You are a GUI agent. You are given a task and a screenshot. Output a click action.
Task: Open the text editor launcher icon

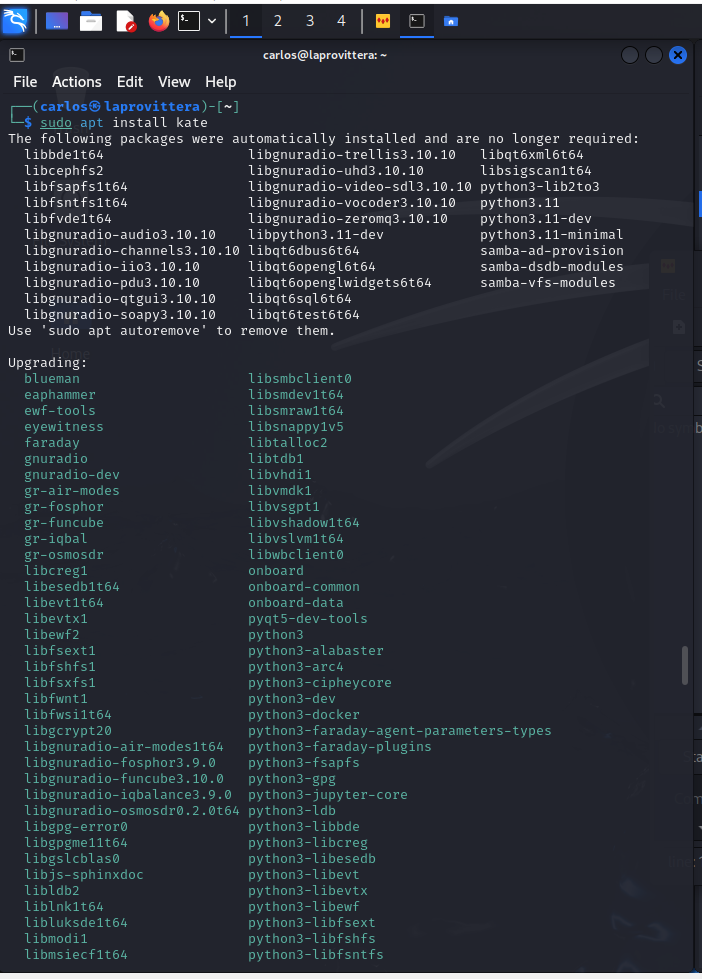tap(126, 21)
